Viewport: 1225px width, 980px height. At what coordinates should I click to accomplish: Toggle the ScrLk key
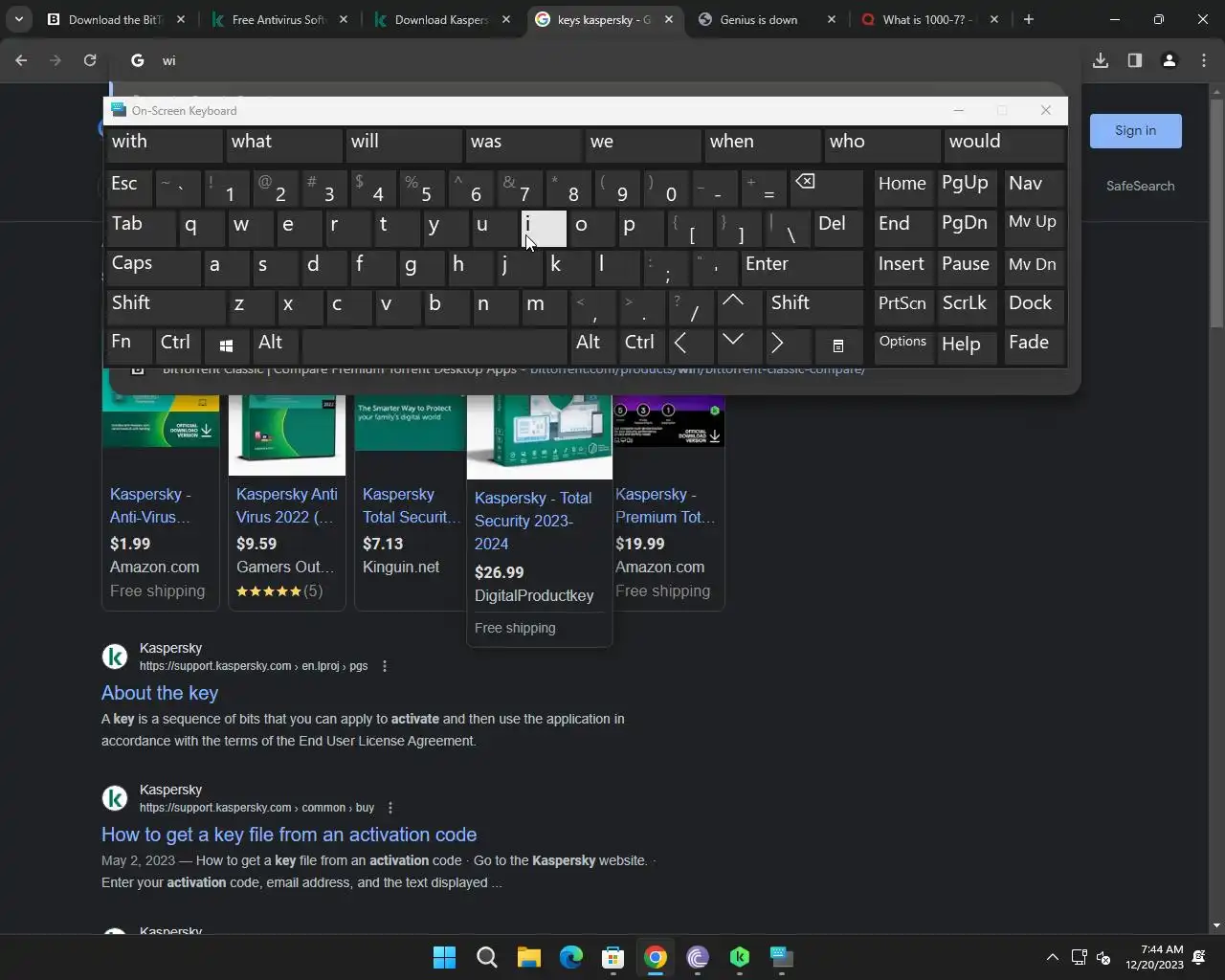(x=967, y=306)
